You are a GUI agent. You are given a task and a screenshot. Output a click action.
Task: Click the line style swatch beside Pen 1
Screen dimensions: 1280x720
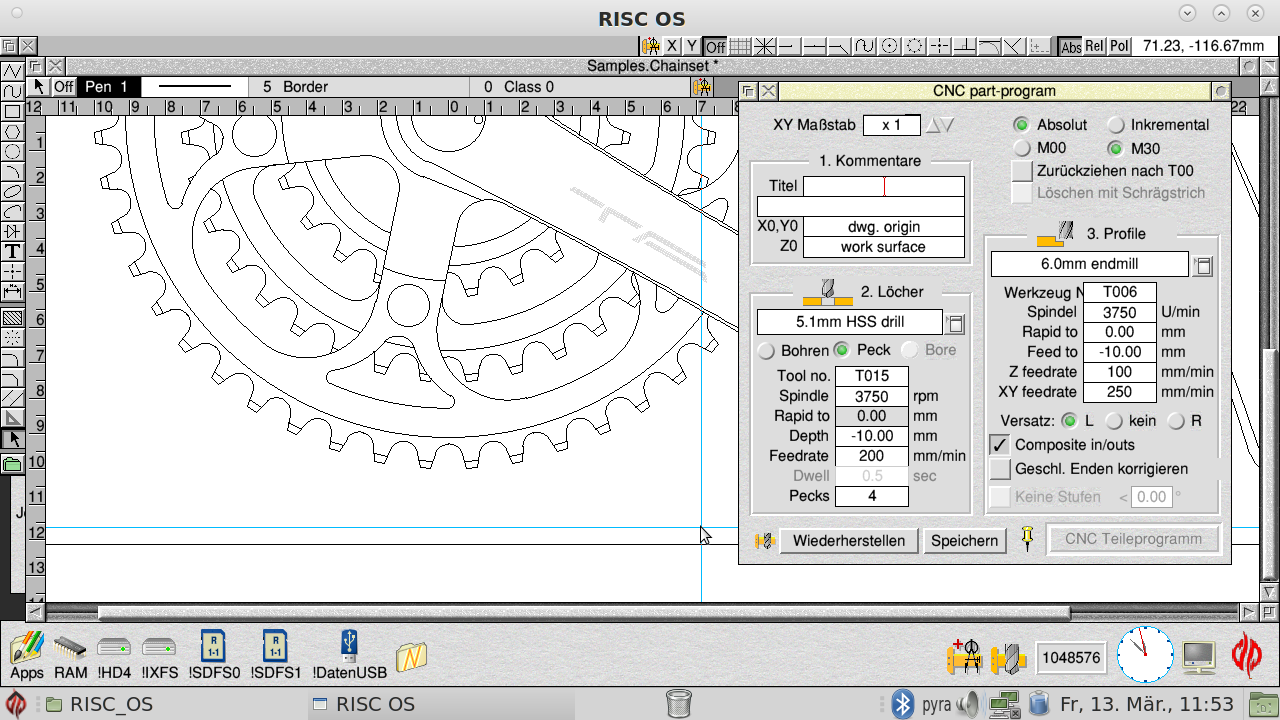click(x=195, y=86)
